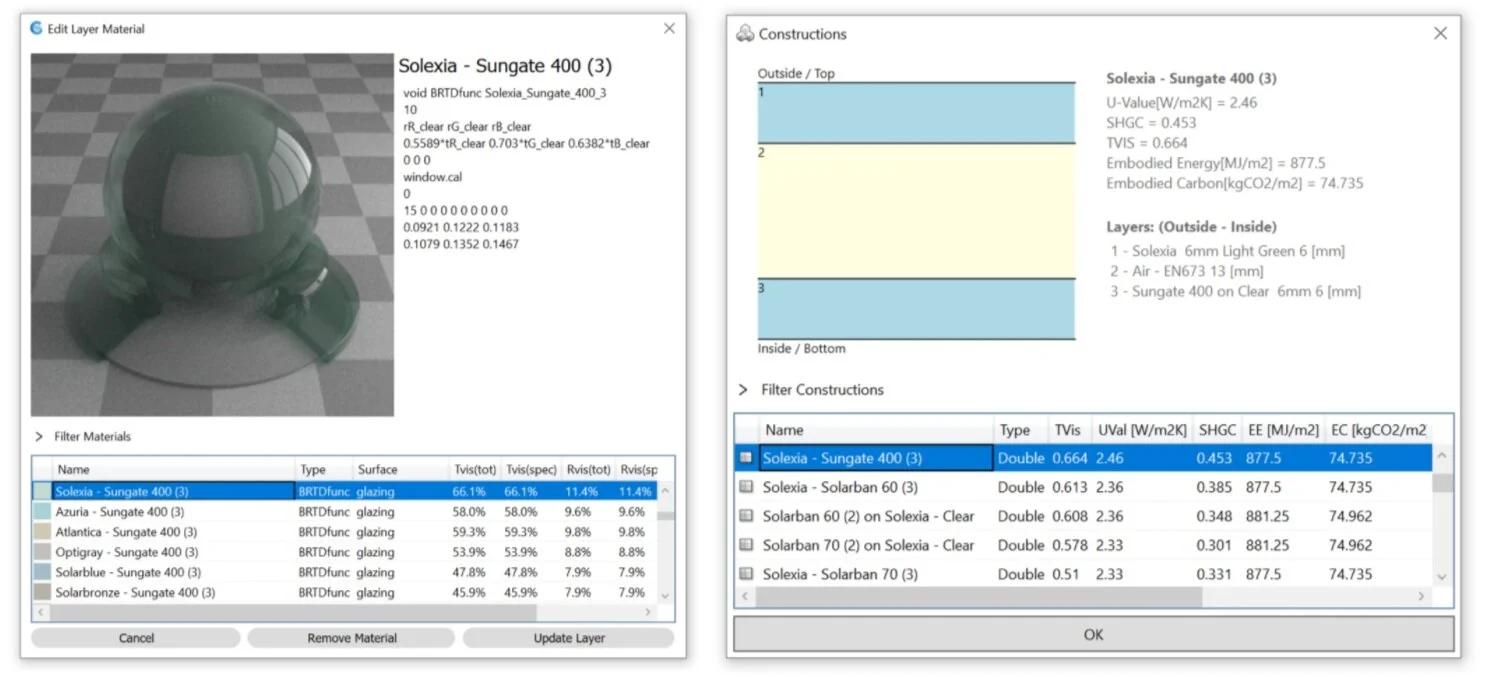Click constructions list scroll-up arrow
The width and height of the screenshot is (1490, 695).
point(1441,456)
